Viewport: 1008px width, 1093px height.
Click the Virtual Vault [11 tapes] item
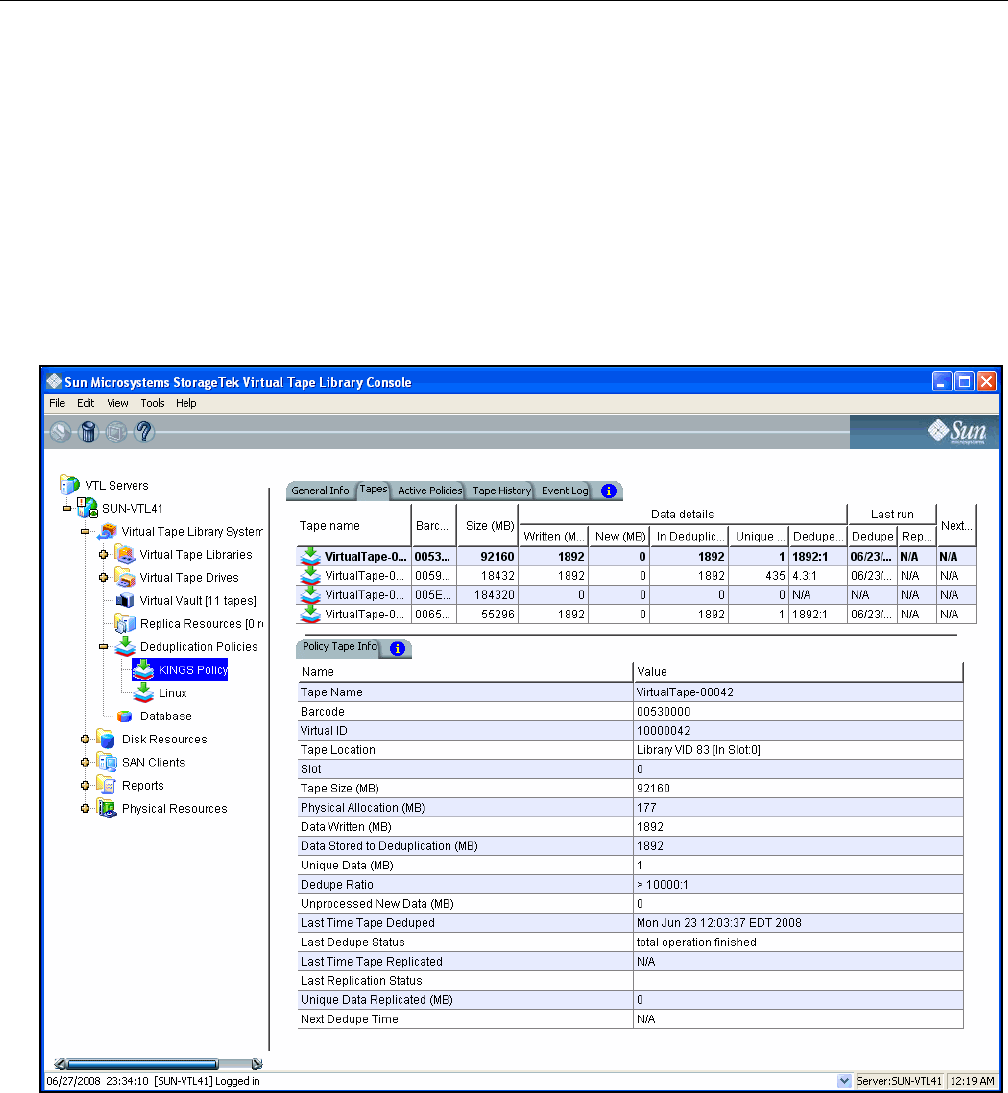(198, 600)
